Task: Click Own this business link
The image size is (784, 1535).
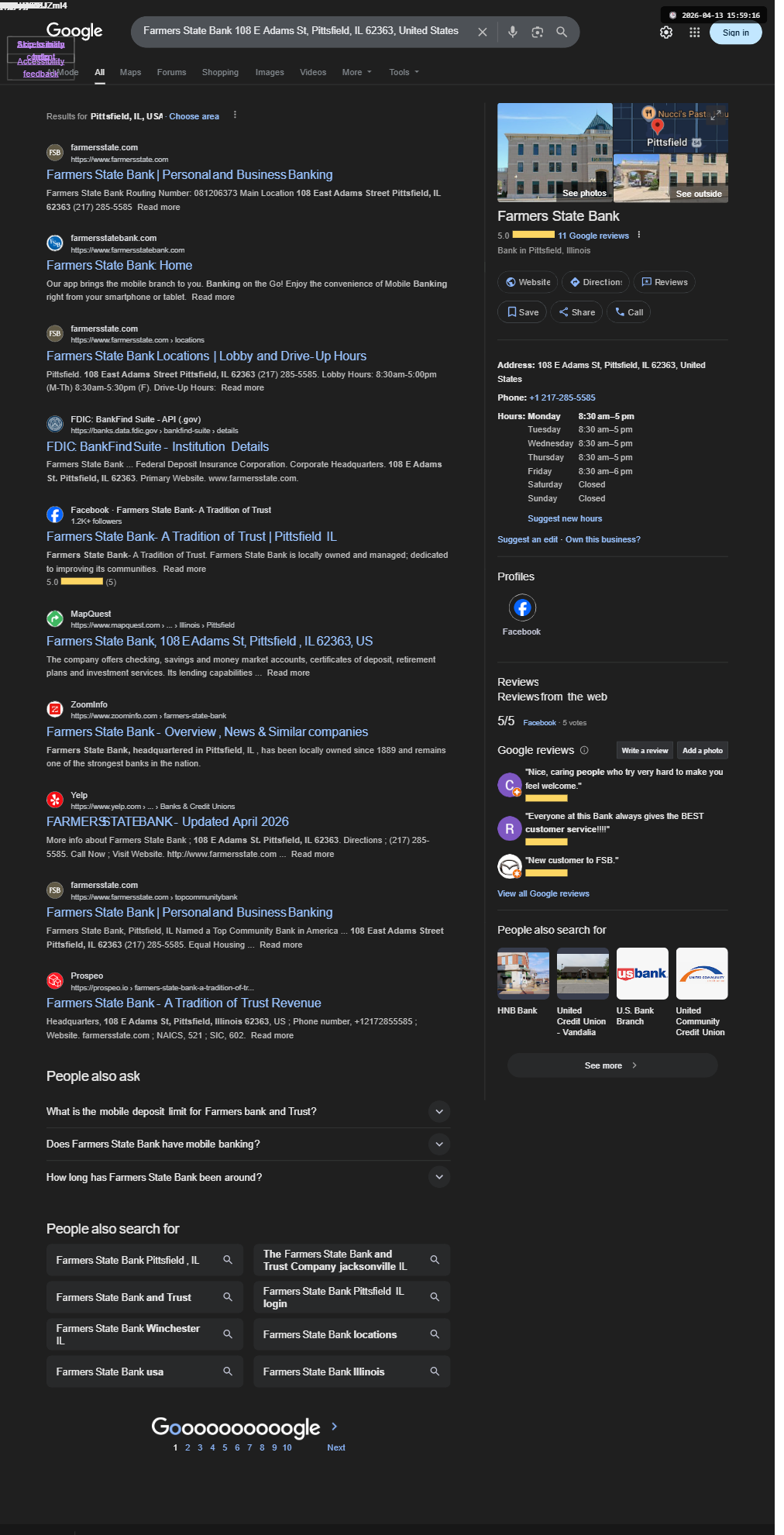Action: (x=603, y=539)
